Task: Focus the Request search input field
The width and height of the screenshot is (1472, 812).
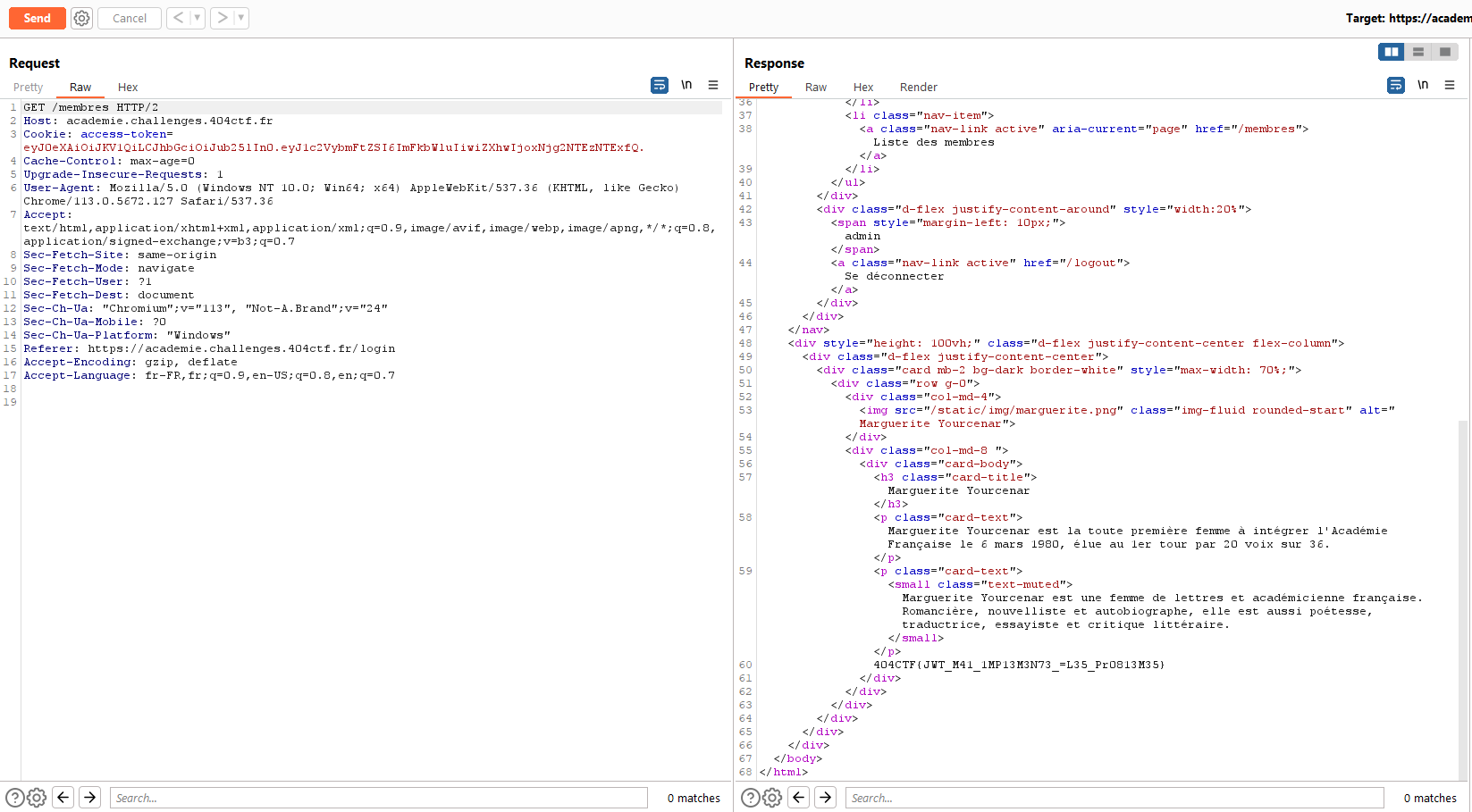Action: click(379, 798)
